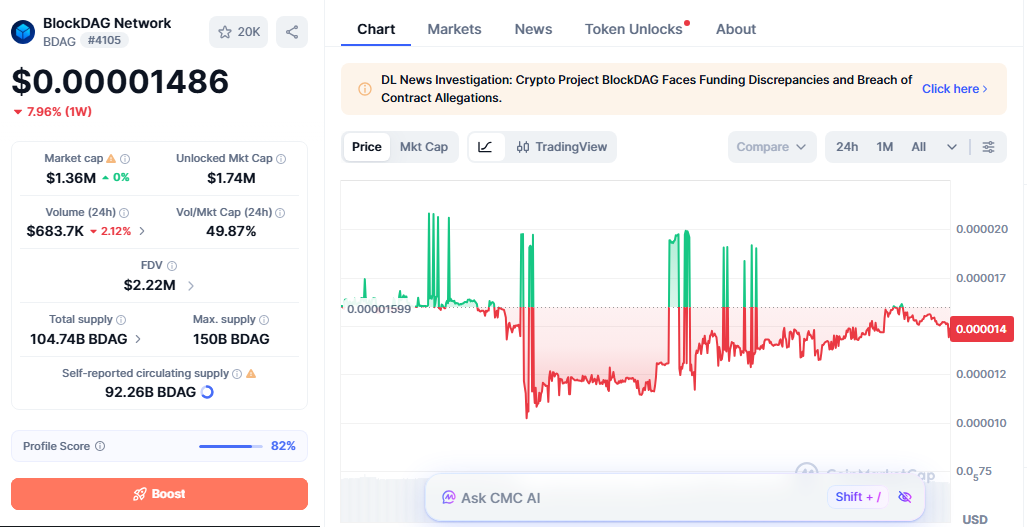Click the Volume (24h) info icon
The width and height of the screenshot is (1027, 527).
tap(124, 213)
